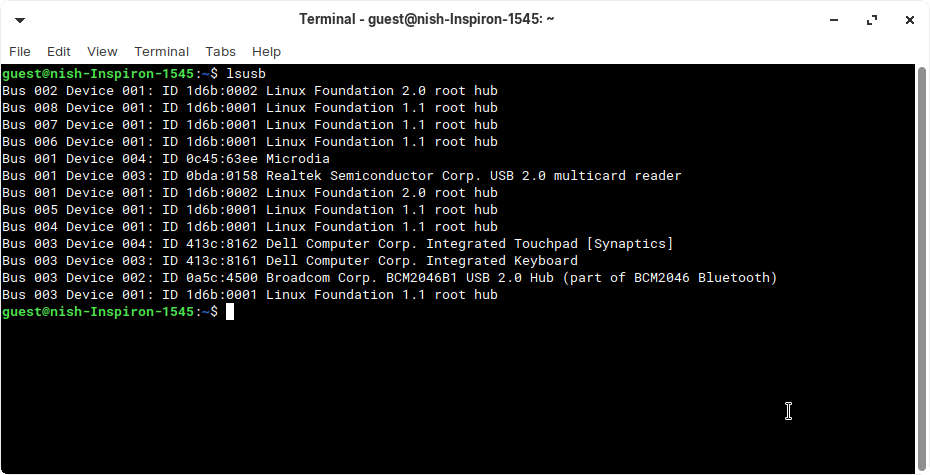930x475 pixels.
Task: Click the Bus 006 Device 001 line
Action: [x=250, y=142]
